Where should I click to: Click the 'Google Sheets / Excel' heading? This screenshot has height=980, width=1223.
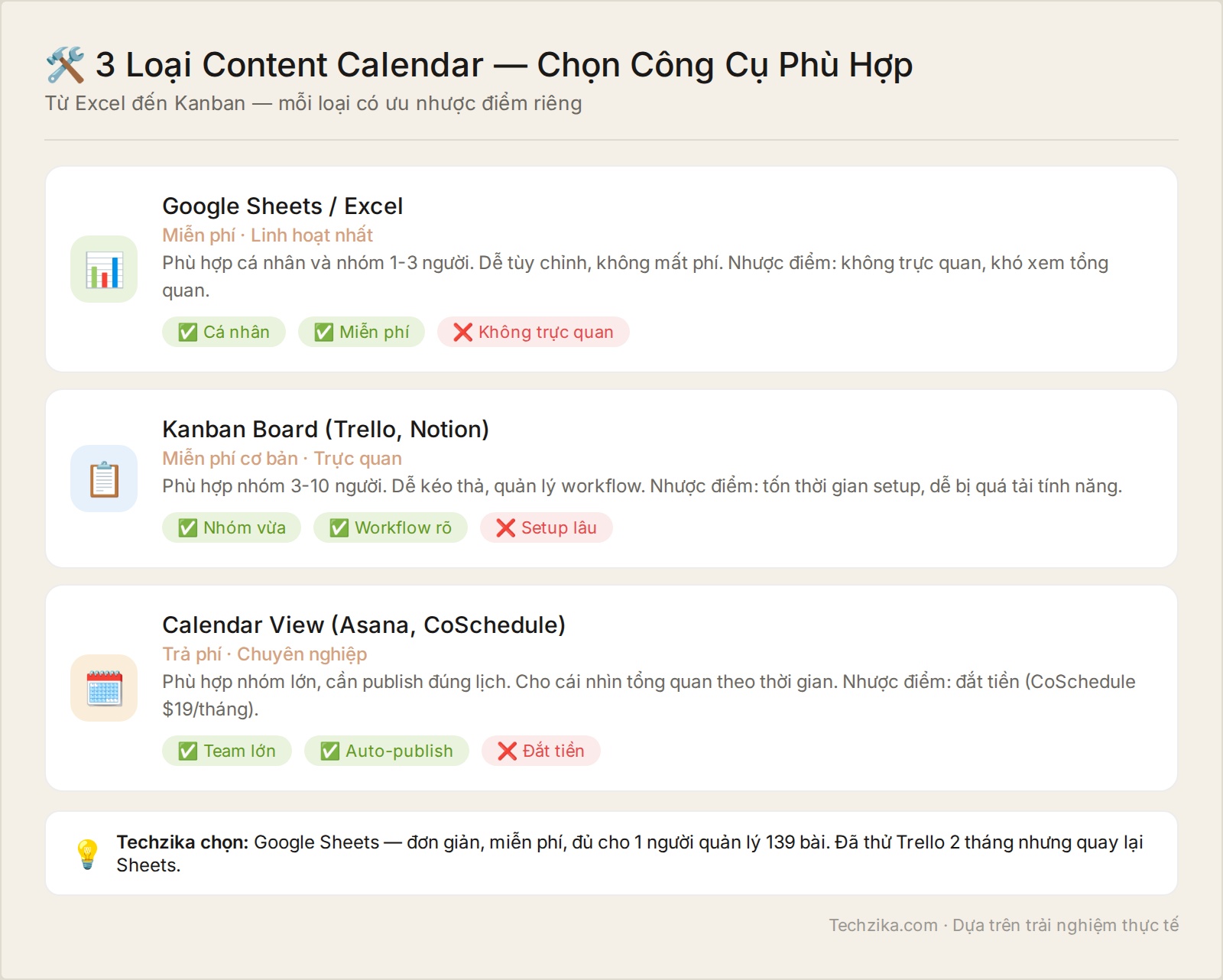[282, 206]
